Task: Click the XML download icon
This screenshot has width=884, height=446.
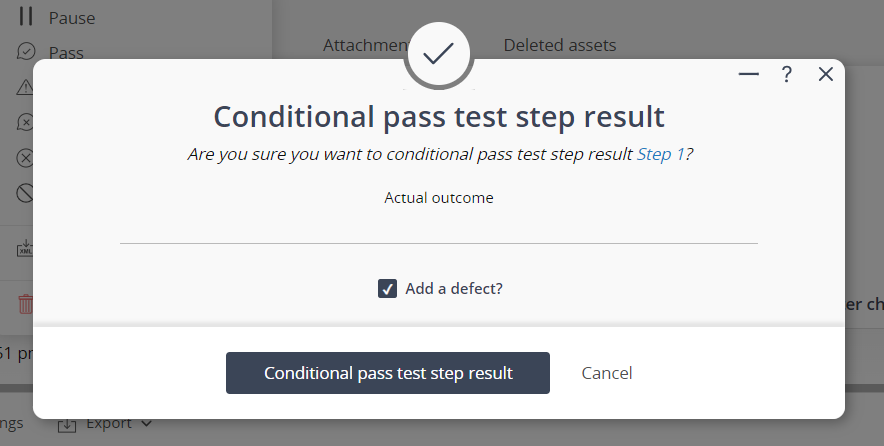Action: (25, 248)
